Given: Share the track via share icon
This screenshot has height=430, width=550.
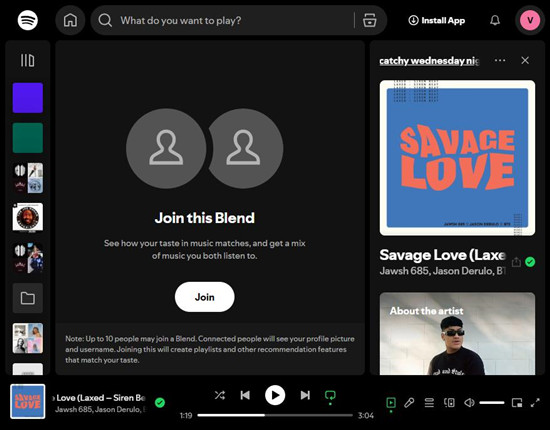Looking at the screenshot, I should pos(516,262).
